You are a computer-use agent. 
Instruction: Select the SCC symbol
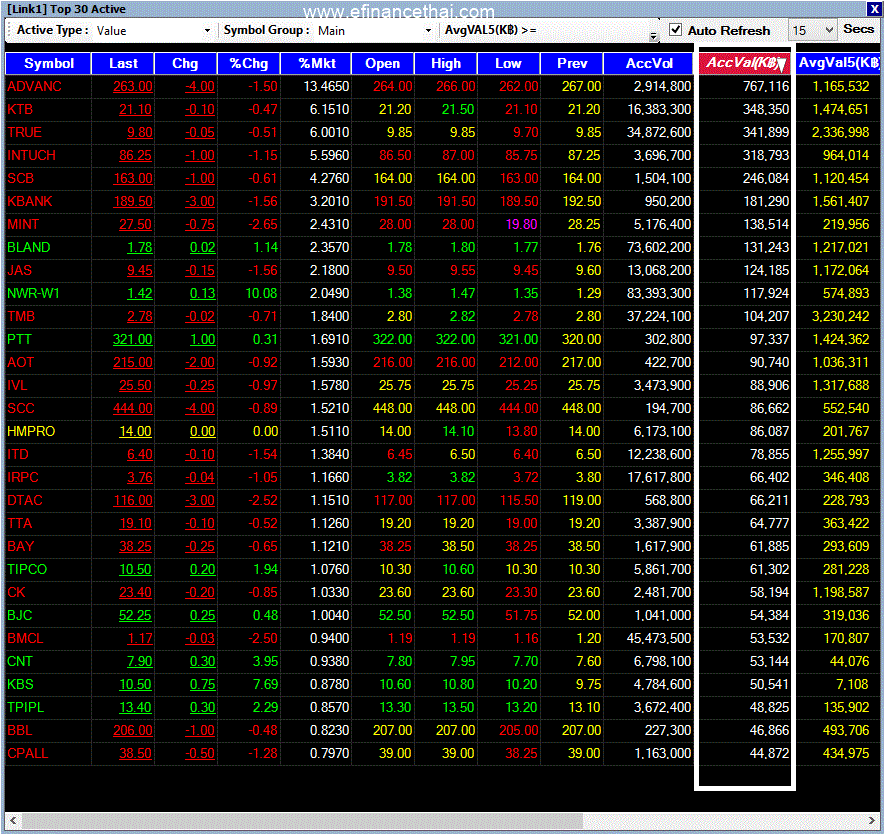pos(21,408)
